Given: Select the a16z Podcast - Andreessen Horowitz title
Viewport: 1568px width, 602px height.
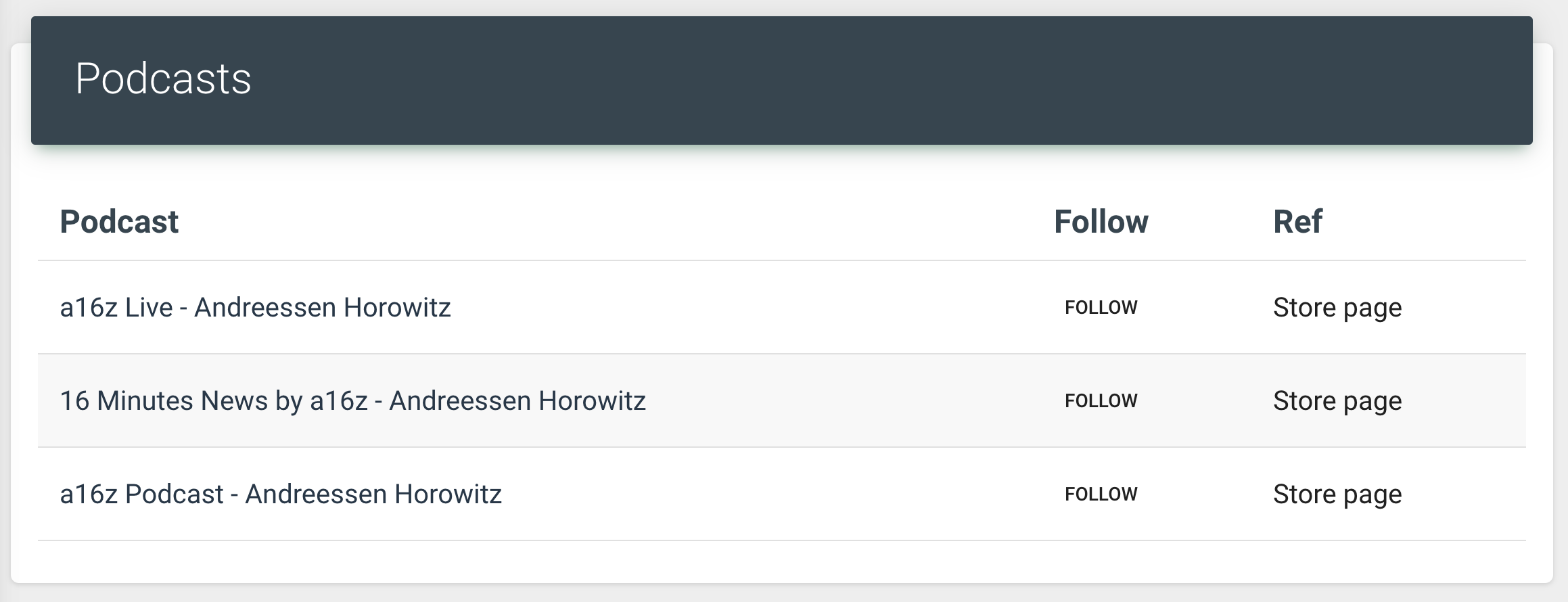Looking at the screenshot, I should coord(281,494).
